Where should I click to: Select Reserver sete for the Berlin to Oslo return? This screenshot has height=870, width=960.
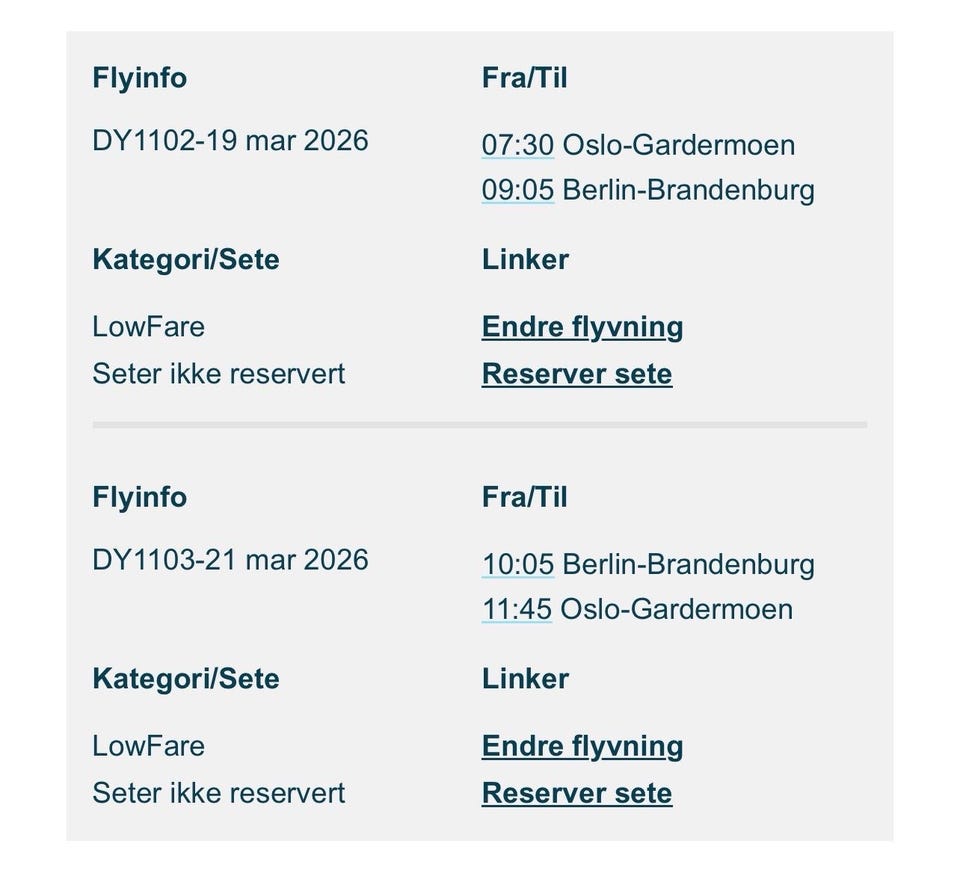pyautogui.click(x=577, y=793)
